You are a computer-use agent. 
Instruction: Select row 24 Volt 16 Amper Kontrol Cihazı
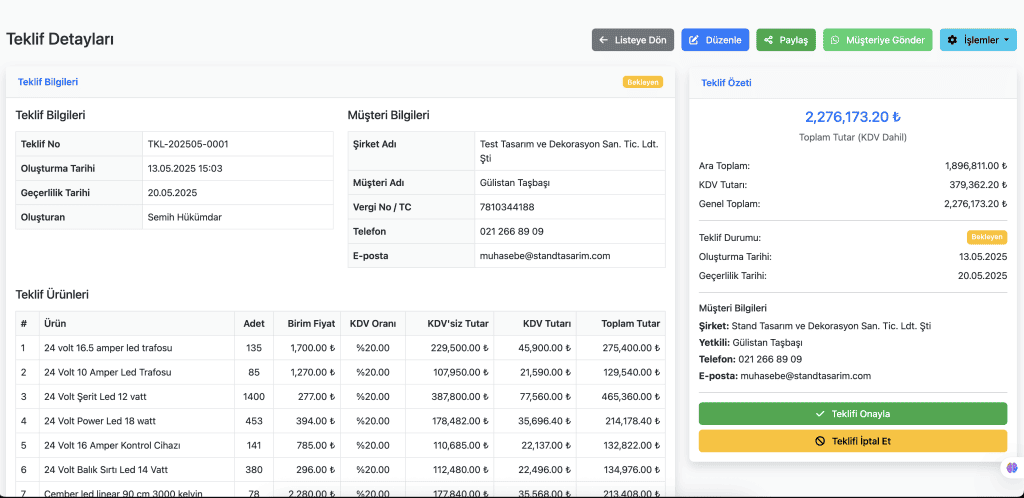point(340,446)
